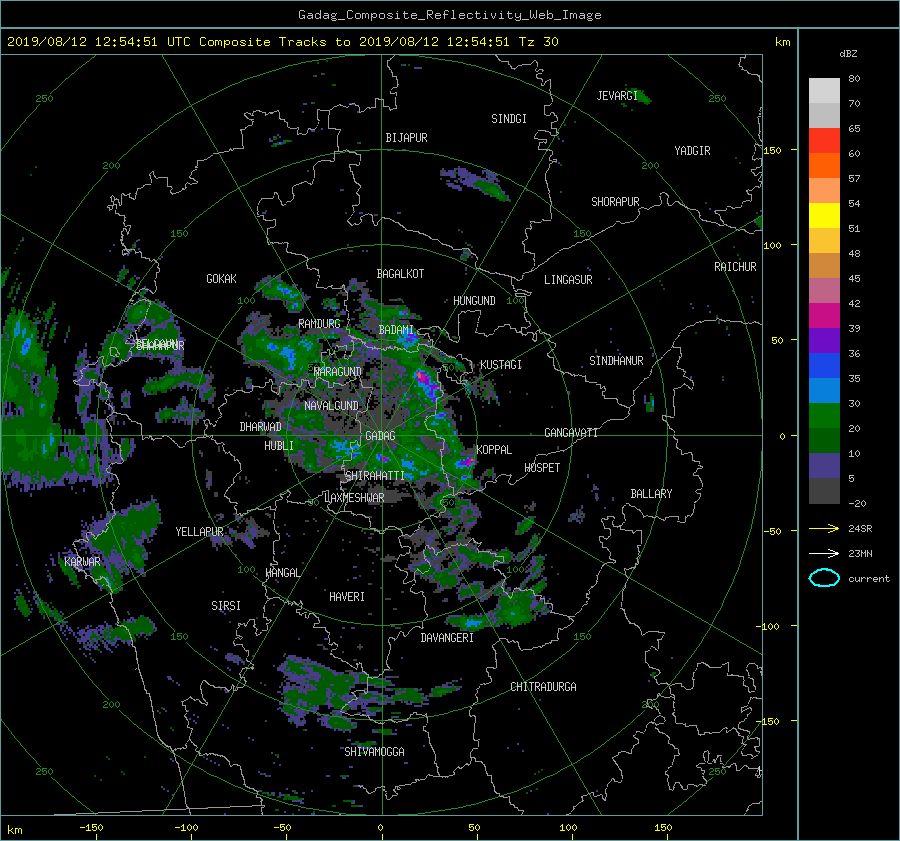Viewport: 900px width, 841px height.
Task: Click the BAGALKOT city label
Action: coord(400,274)
